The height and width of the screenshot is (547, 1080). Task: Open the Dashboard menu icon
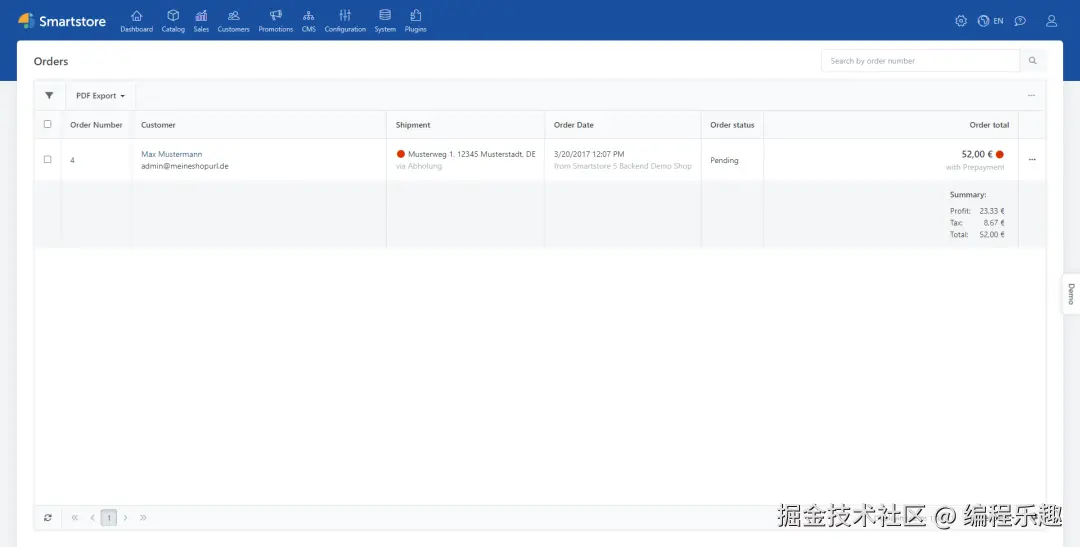tap(136, 21)
